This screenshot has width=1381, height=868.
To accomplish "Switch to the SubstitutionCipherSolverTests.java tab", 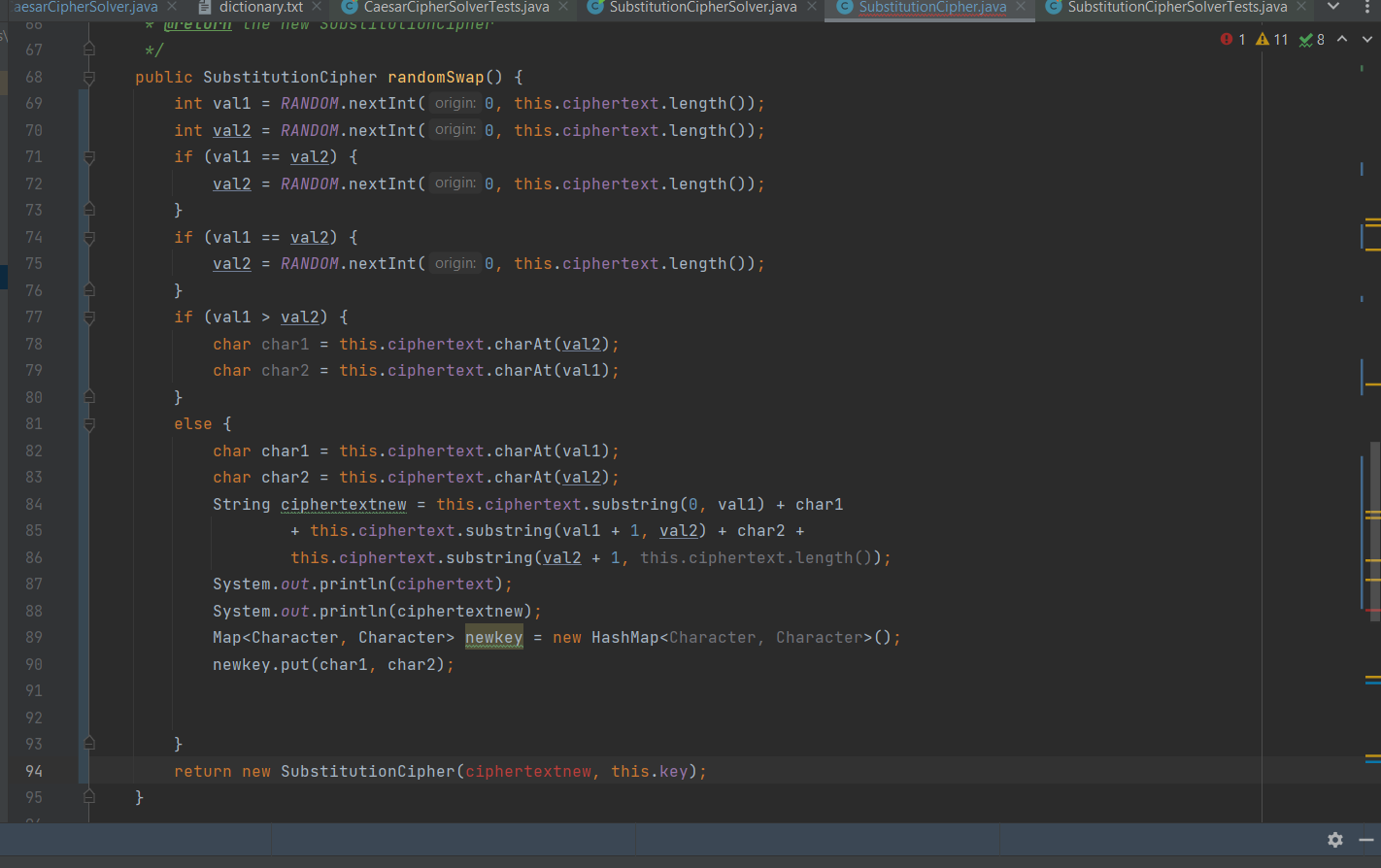I will [1176, 7].
